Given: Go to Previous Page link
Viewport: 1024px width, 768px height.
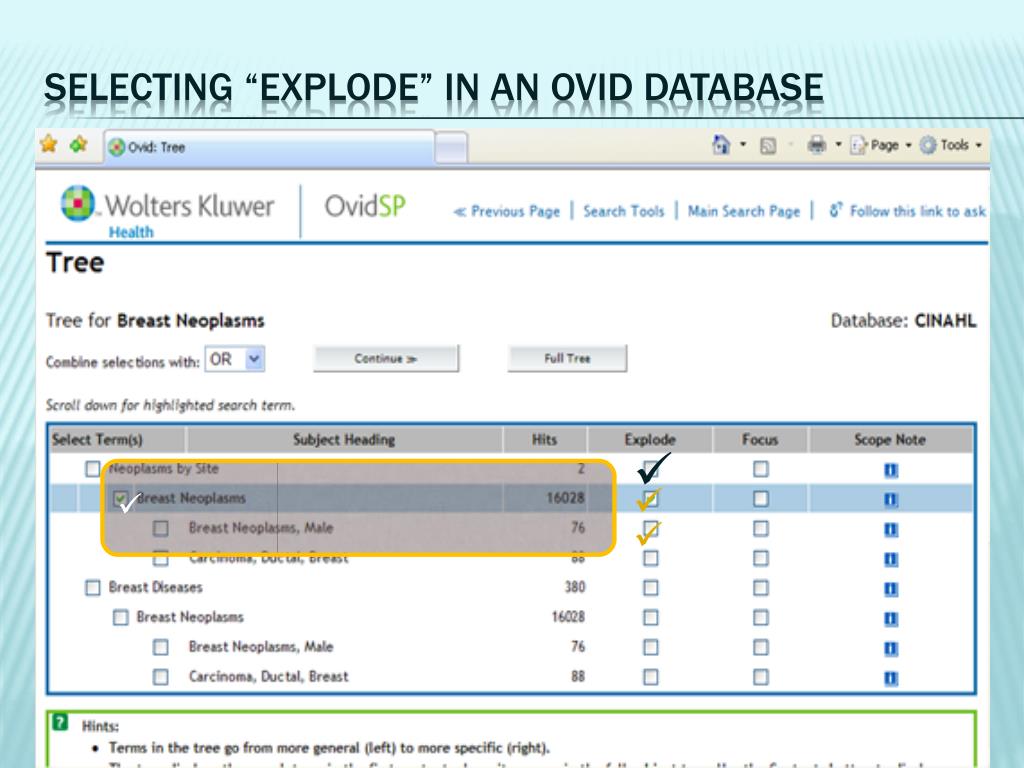Looking at the screenshot, I should pyautogui.click(x=507, y=212).
